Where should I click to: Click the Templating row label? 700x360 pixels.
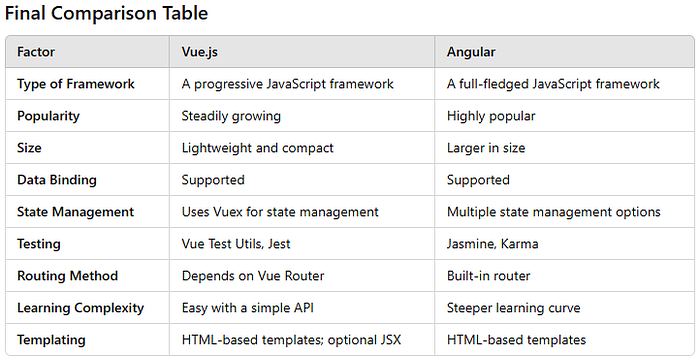point(51,340)
